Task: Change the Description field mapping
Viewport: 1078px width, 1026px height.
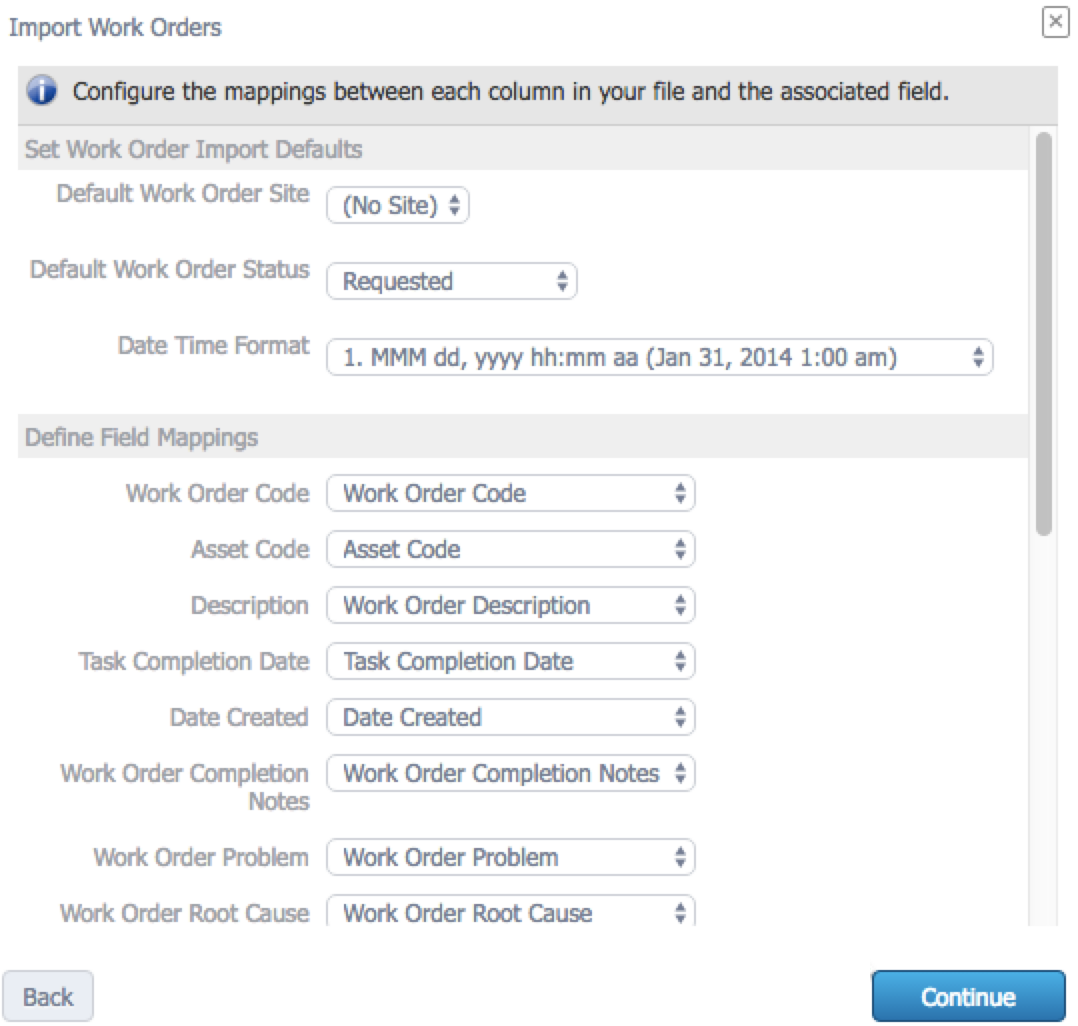Action: pos(511,605)
